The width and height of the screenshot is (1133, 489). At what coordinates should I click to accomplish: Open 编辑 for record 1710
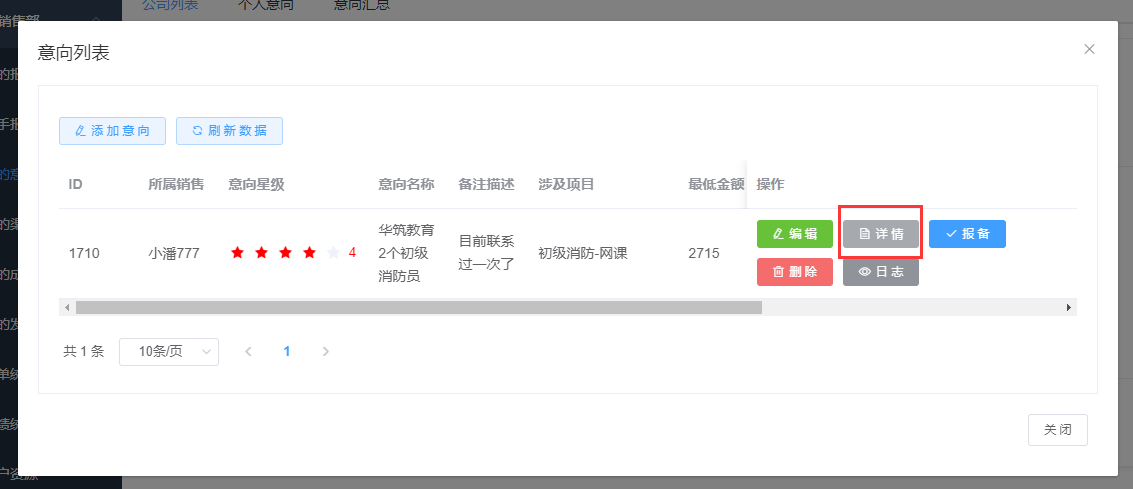pyautogui.click(x=794, y=234)
